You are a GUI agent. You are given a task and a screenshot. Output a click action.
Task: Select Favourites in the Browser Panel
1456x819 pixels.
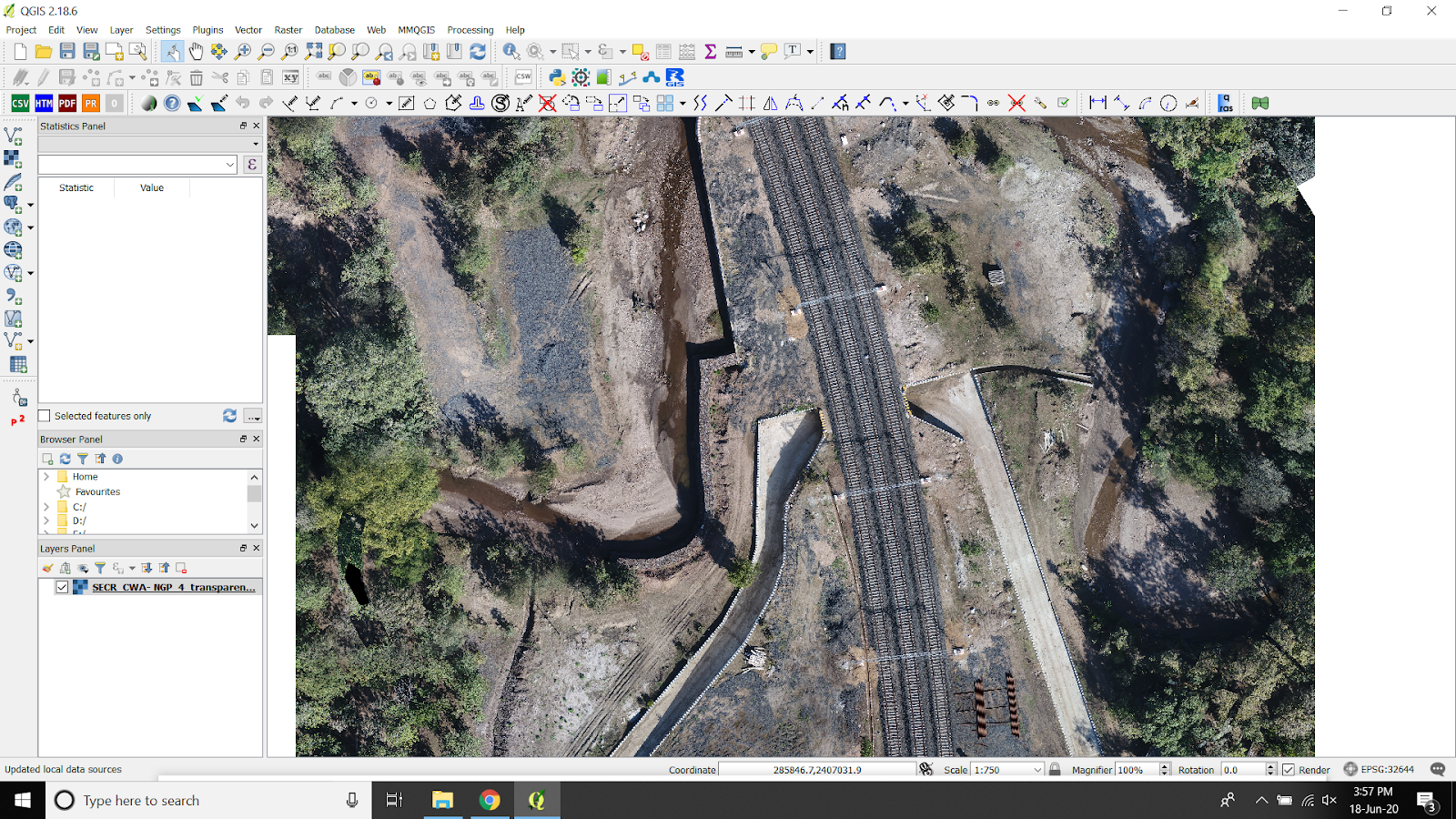97,491
